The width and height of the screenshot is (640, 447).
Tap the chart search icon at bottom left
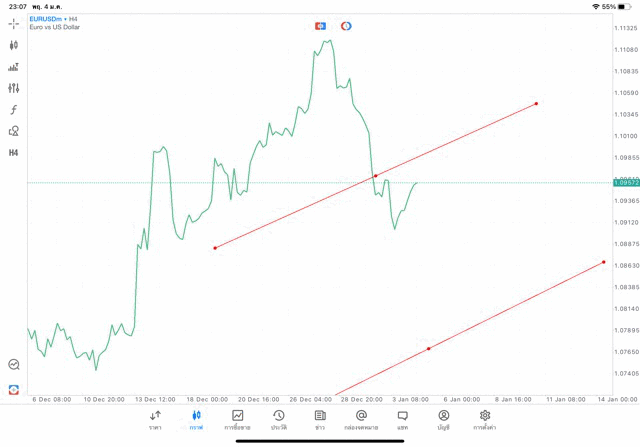click(x=14, y=365)
